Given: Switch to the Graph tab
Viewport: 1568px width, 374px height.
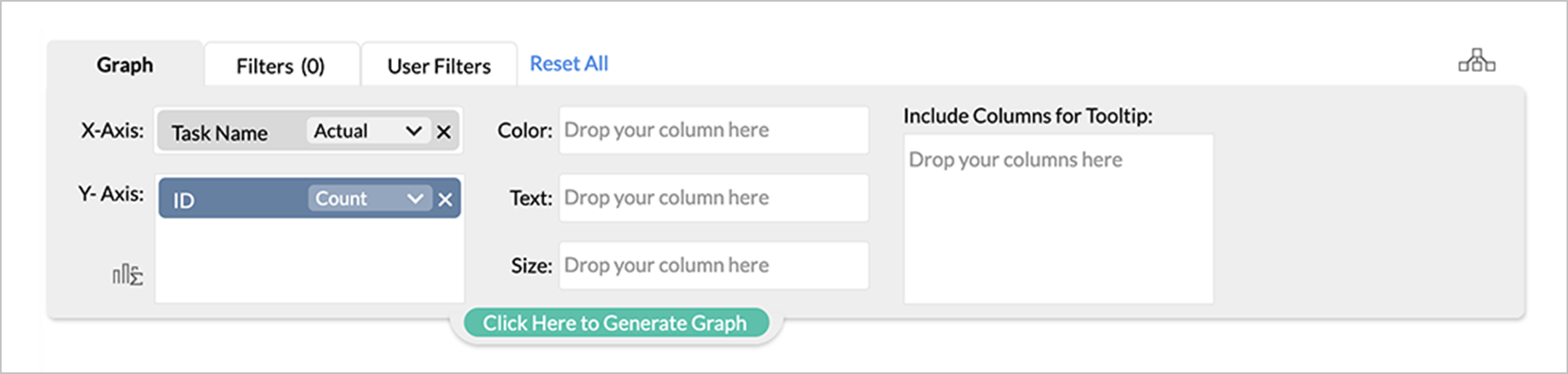Looking at the screenshot, I should tap(125, 65).
